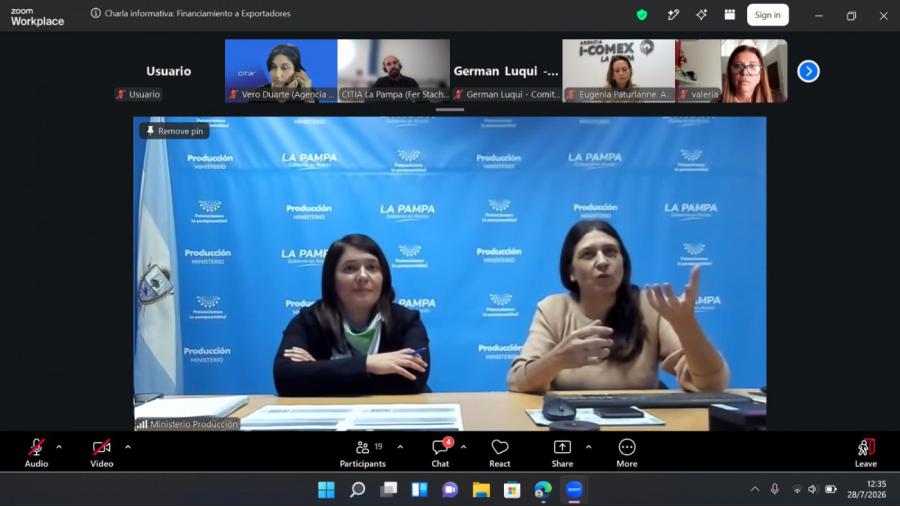Open green encryption shield info
Image resolution: width=900 pixels, height=507 pixels.
point(642,15)
